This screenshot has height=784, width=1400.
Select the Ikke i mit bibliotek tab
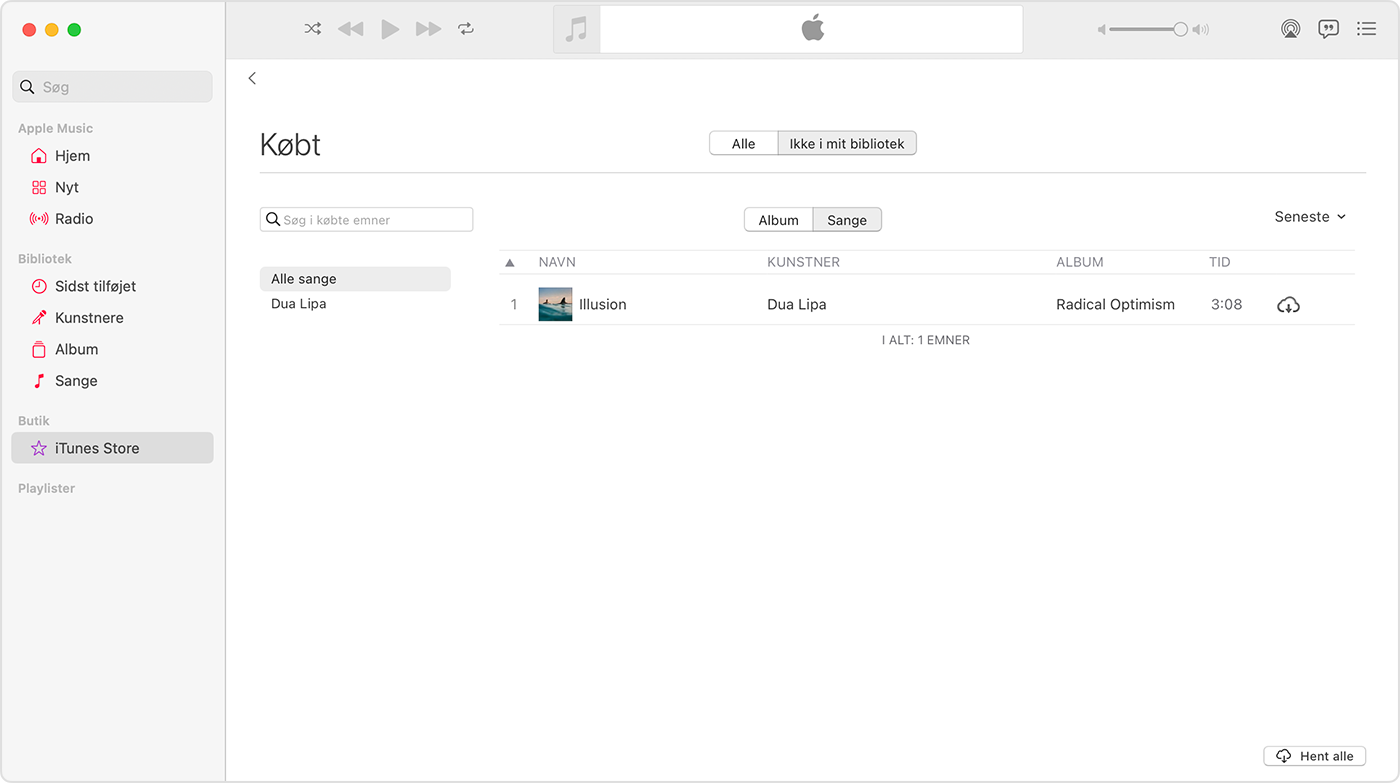(847, 144)
